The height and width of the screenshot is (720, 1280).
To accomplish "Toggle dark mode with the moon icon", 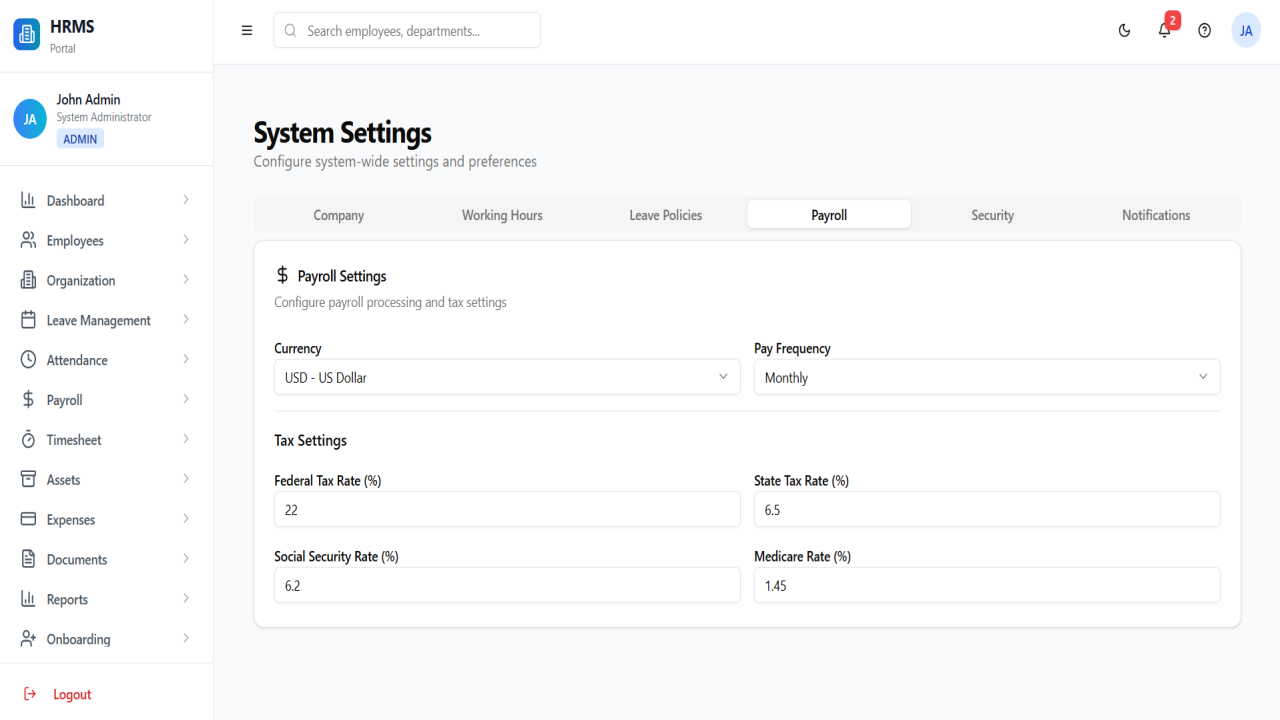I will [1124, 31].
